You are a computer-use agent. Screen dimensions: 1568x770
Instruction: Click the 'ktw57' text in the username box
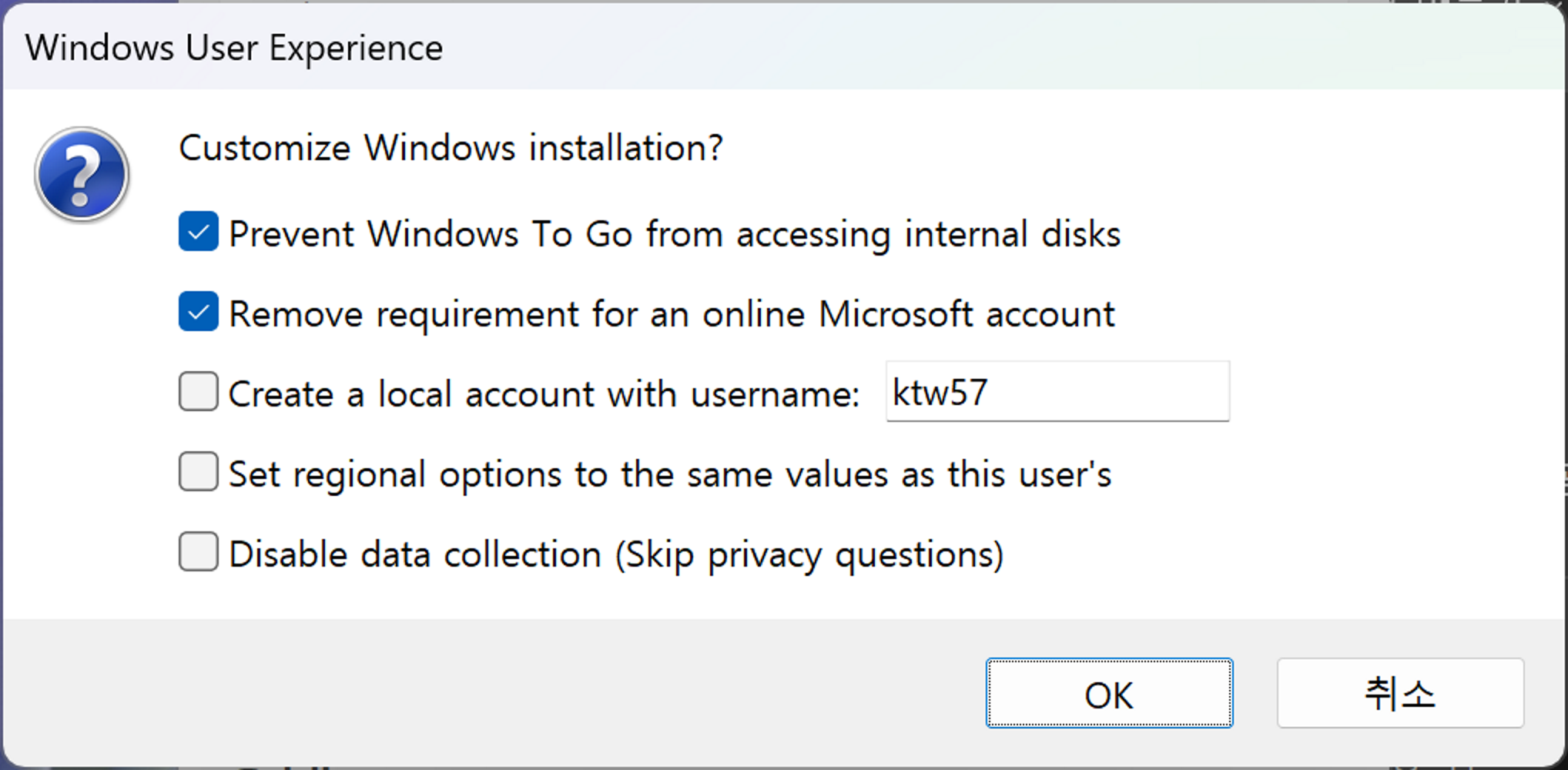(940, 393)
